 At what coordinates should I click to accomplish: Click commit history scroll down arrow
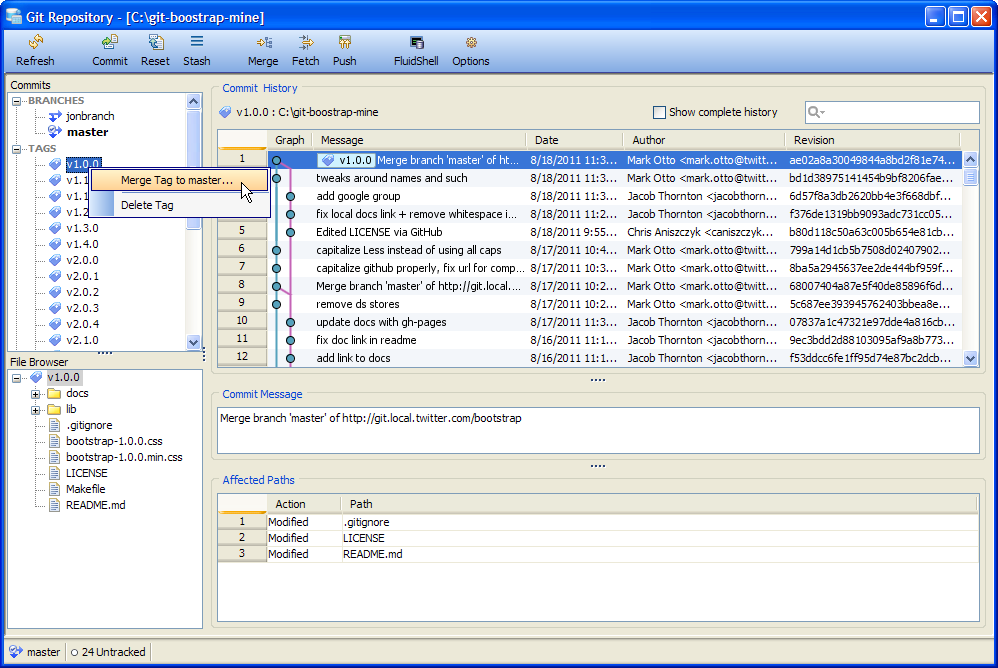point(970,358)
